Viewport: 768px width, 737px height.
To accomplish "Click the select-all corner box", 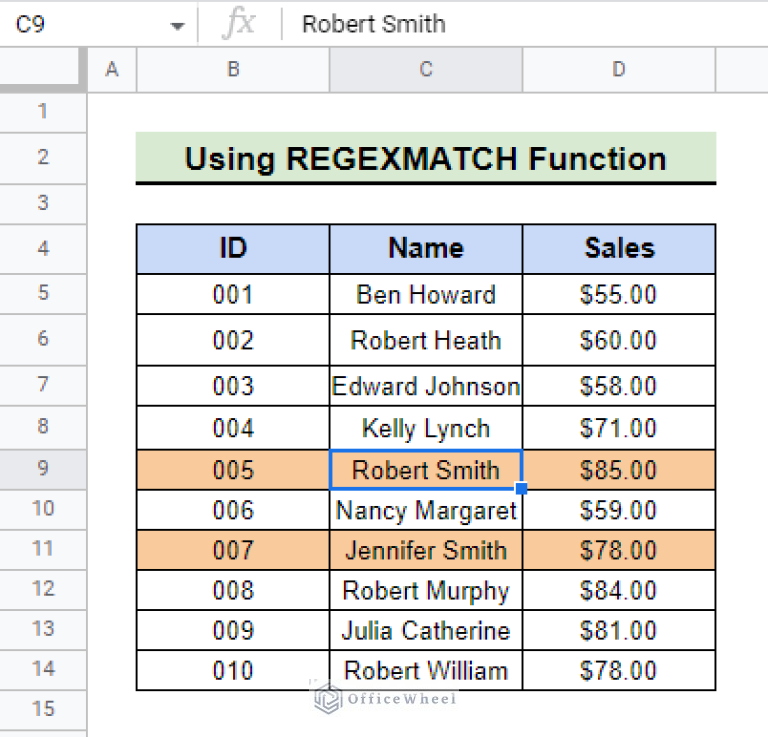I will (x=43, y=69).
